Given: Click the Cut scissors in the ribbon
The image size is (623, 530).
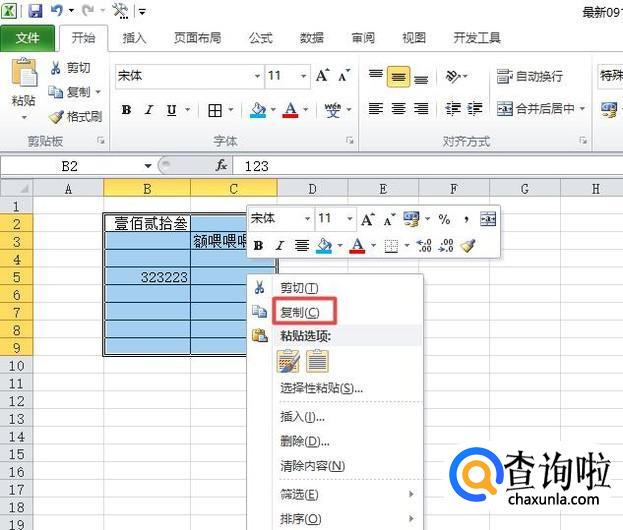Looking at the screenshot, I should pos(55,68).
